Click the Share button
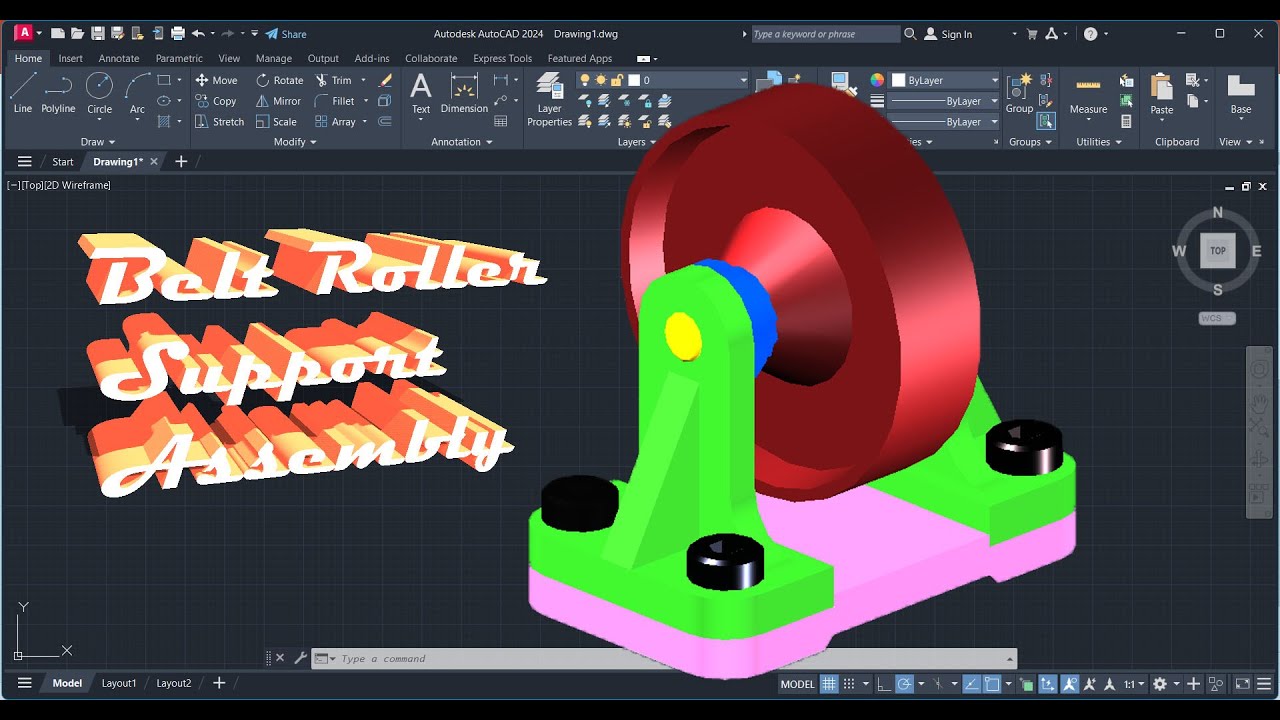 point(287,34)
